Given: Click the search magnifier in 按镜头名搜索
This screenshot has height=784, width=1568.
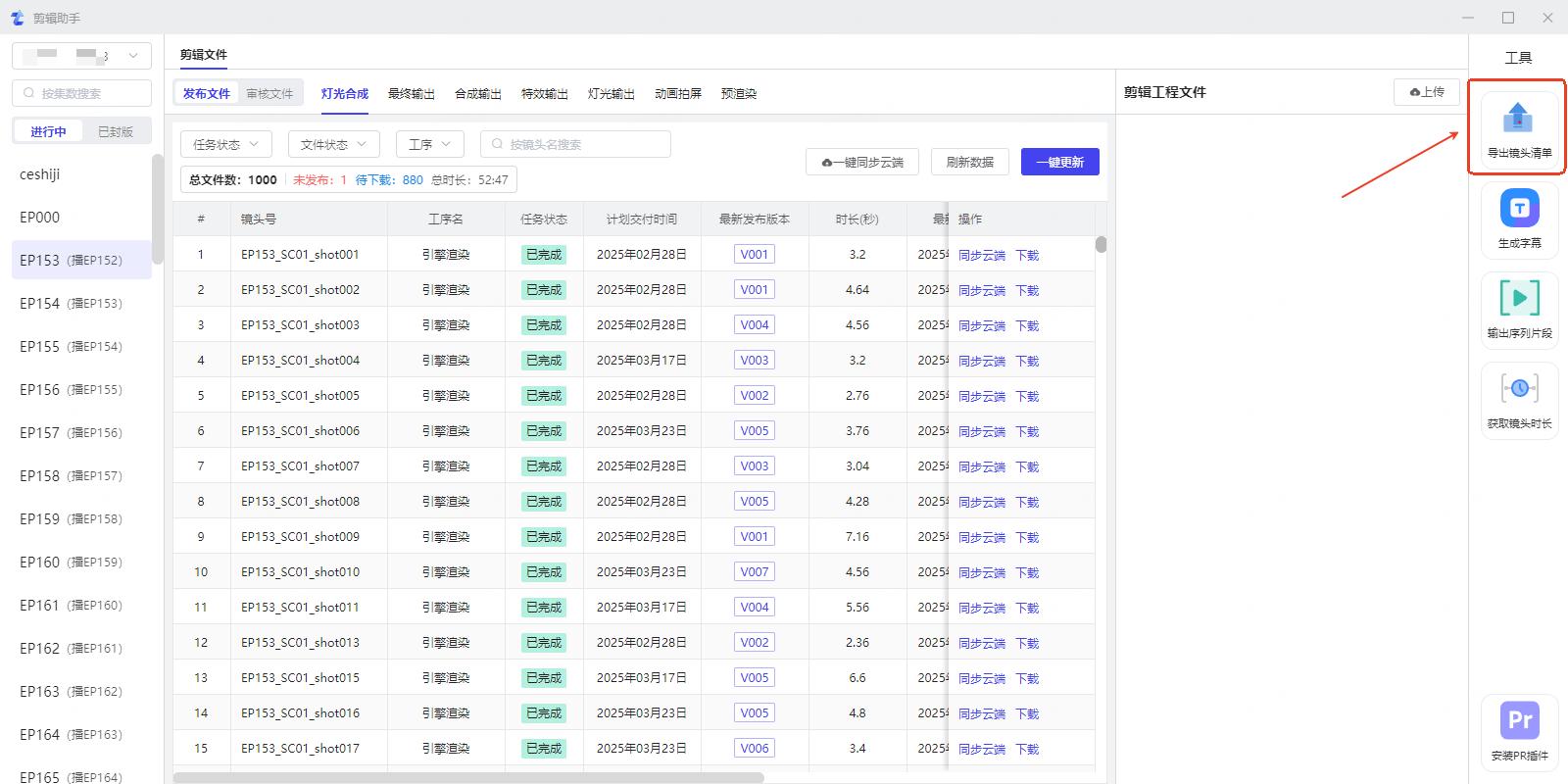Looking at the screenshot, I should click(x=498, y=144).
